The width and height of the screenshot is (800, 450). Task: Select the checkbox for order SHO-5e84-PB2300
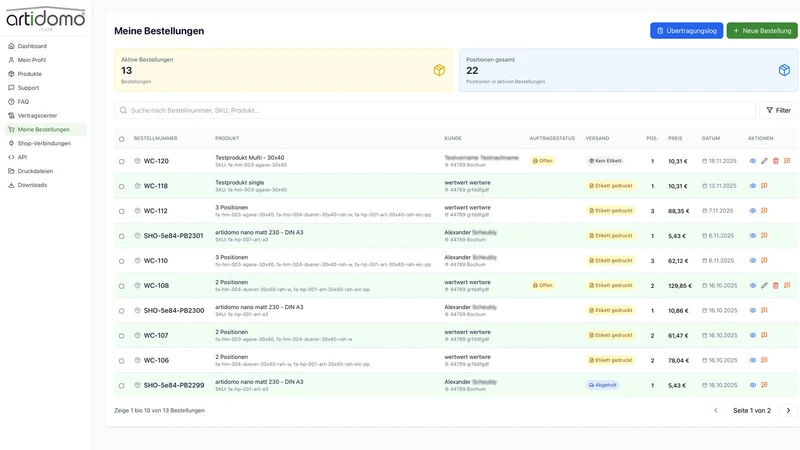tap(121, 311)
